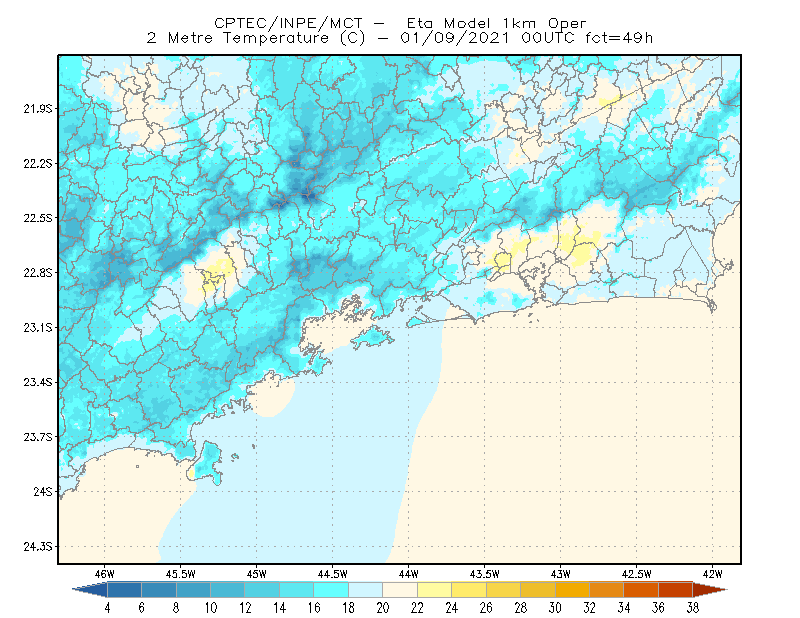Click the 36–38 degree dark red-orange swatch

676,590
